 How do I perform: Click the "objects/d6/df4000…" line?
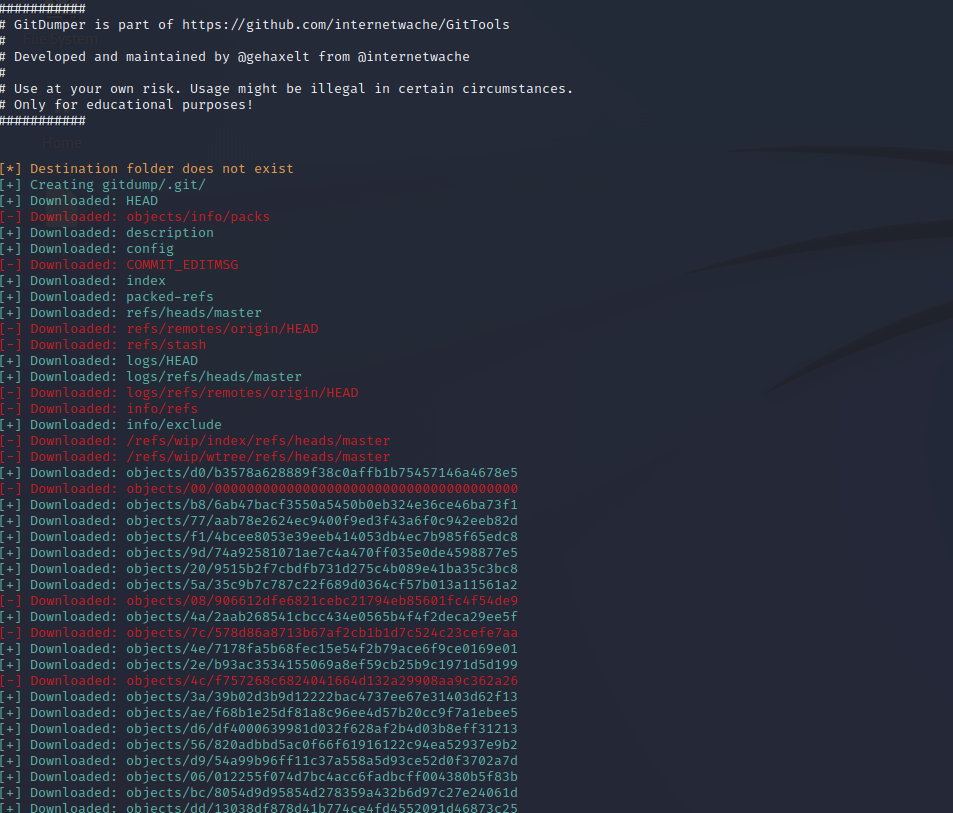click(259, 729)
